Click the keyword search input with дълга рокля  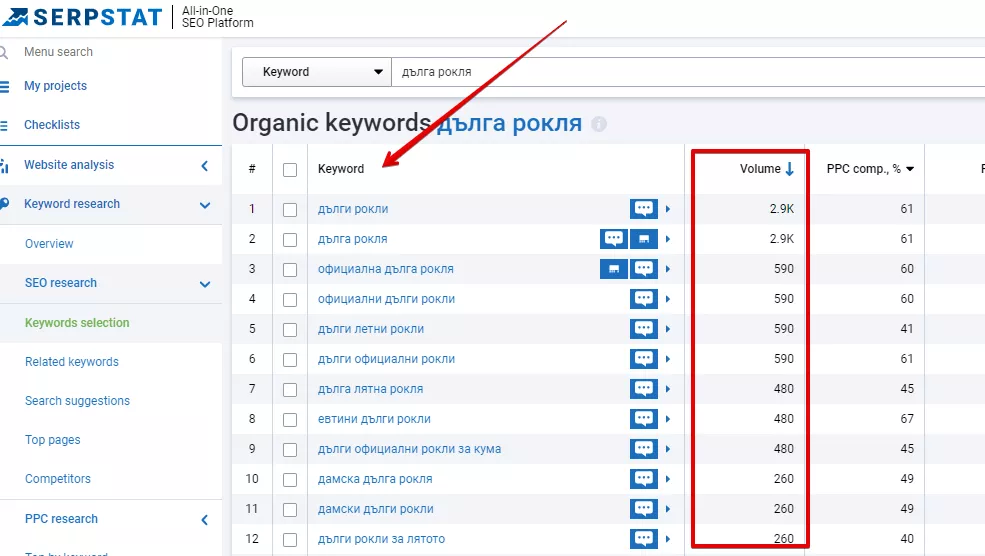688,72
